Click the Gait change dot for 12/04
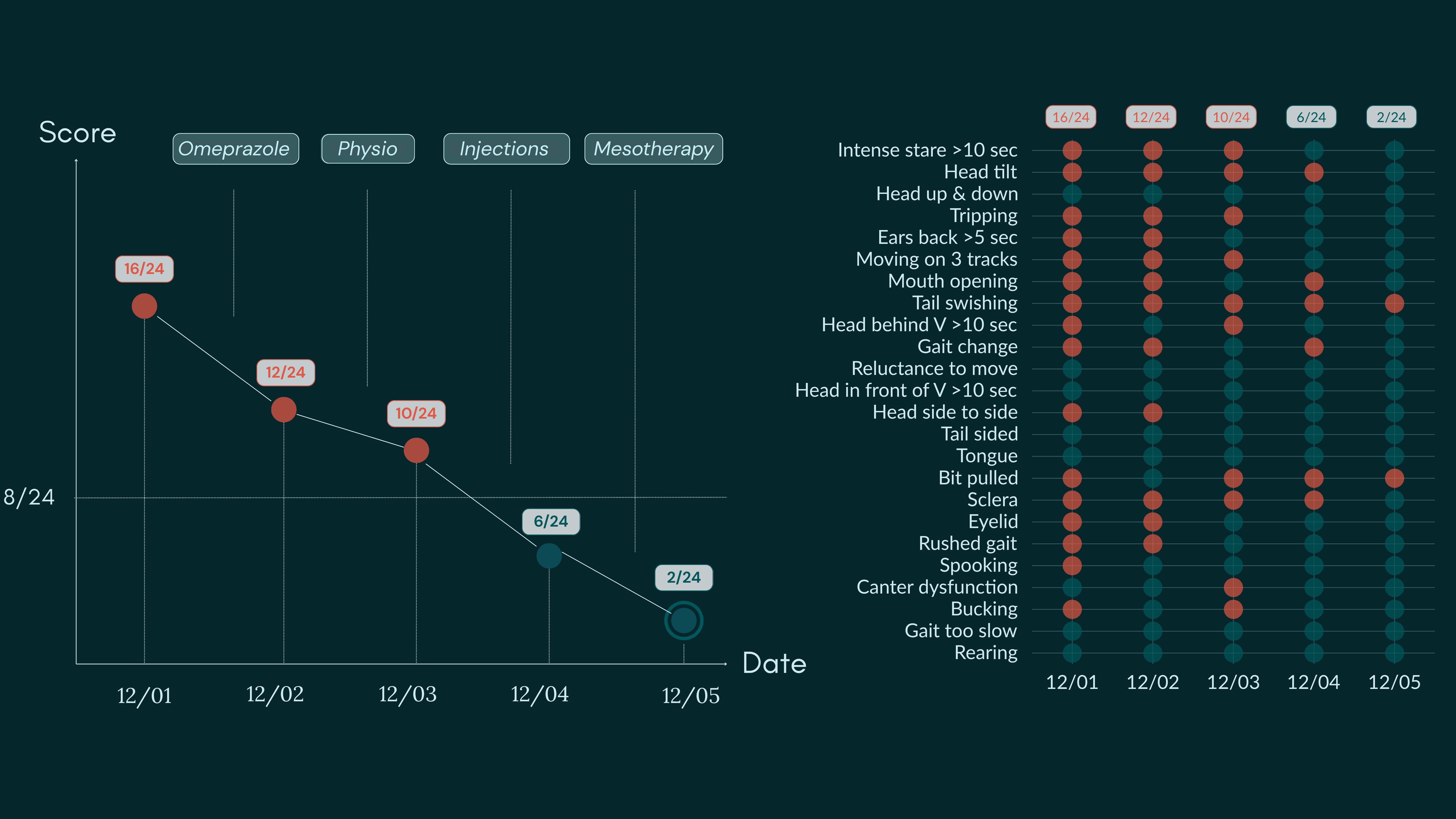Screen dimensions: 1456x819 pos(1314,347)
